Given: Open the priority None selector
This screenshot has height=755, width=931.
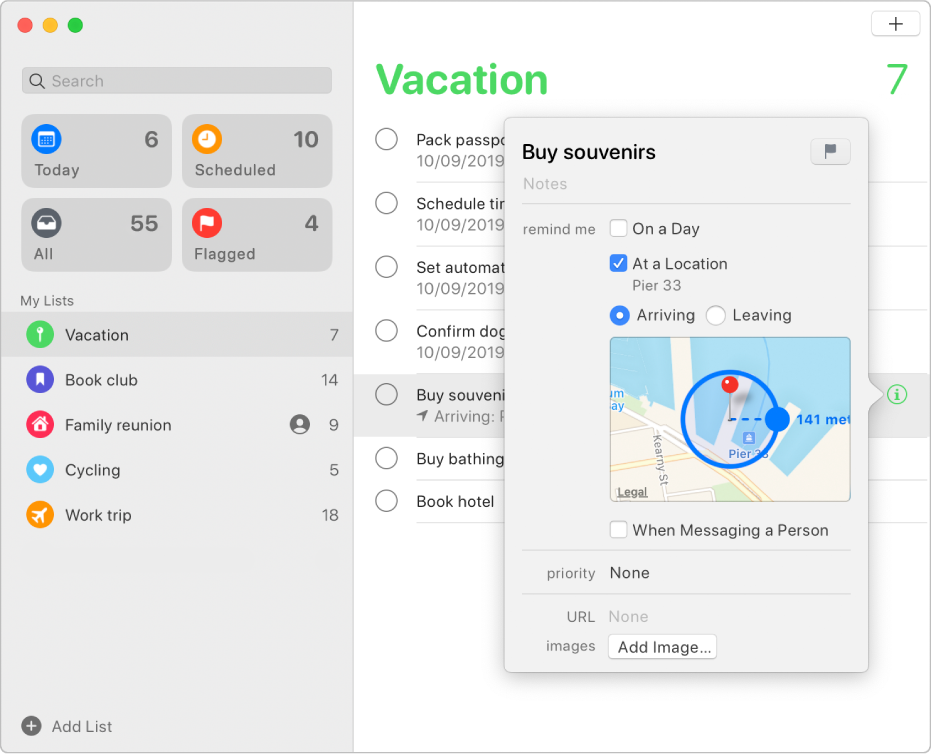Looking at the screenshot, I should pyautogui.click(x=629, y=573).
